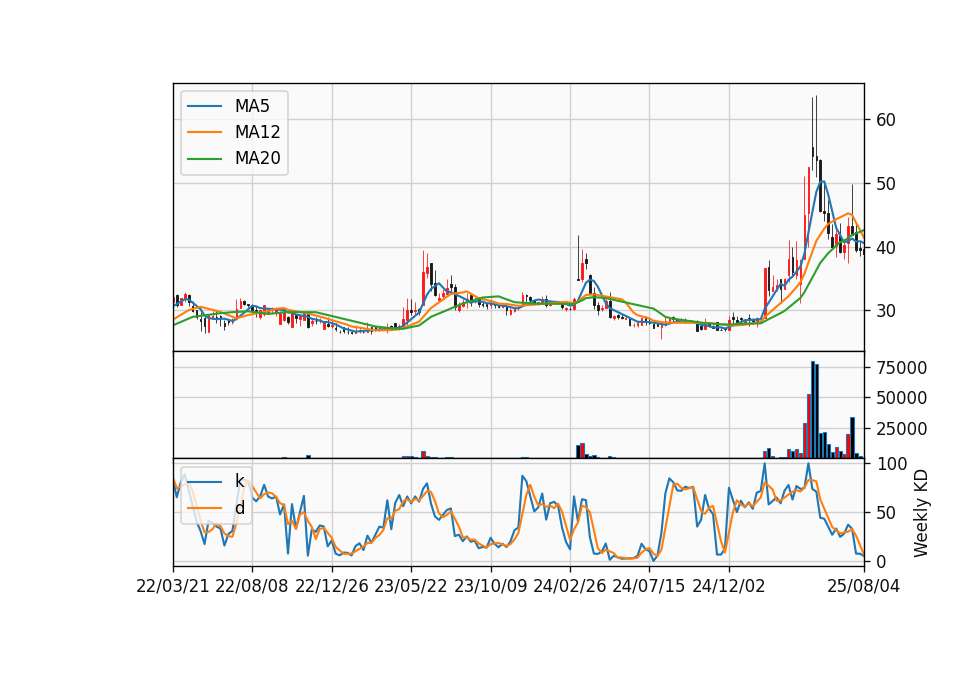Click the Weekly KD axis label
The width and height of the screenshot is (960, 690).
click(x=920, y=513)
